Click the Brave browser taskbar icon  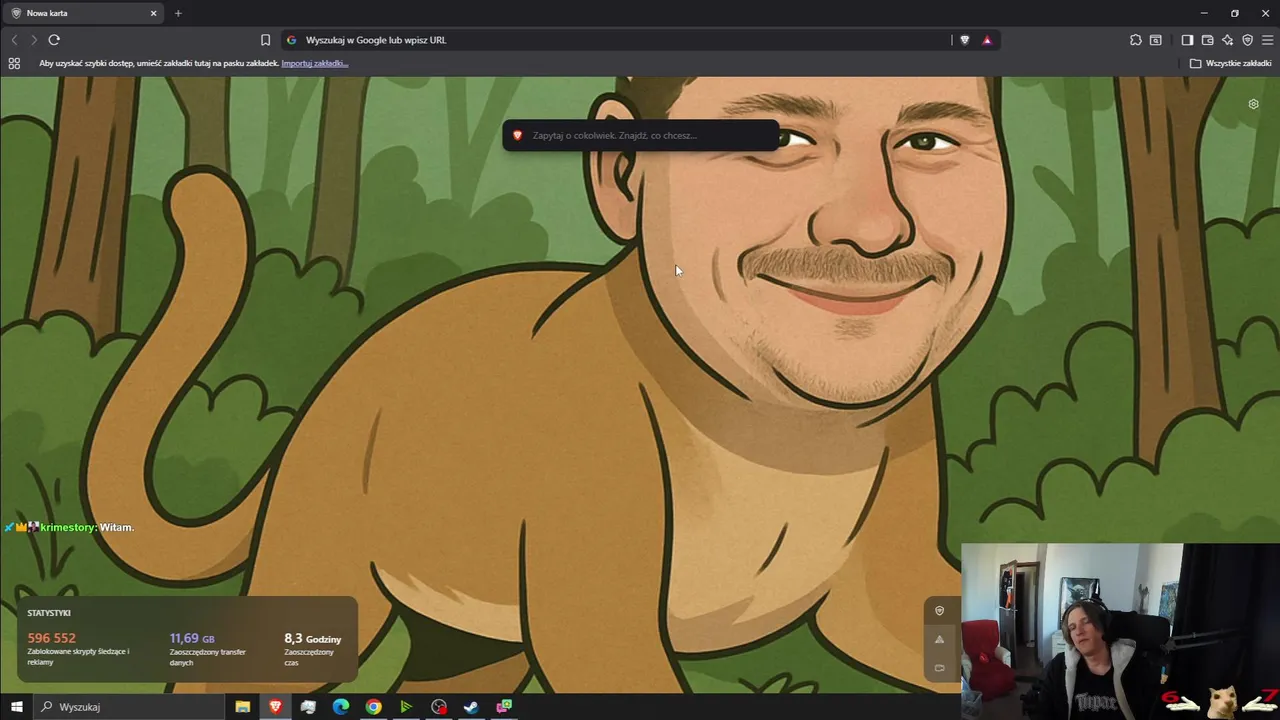[275, 707]
